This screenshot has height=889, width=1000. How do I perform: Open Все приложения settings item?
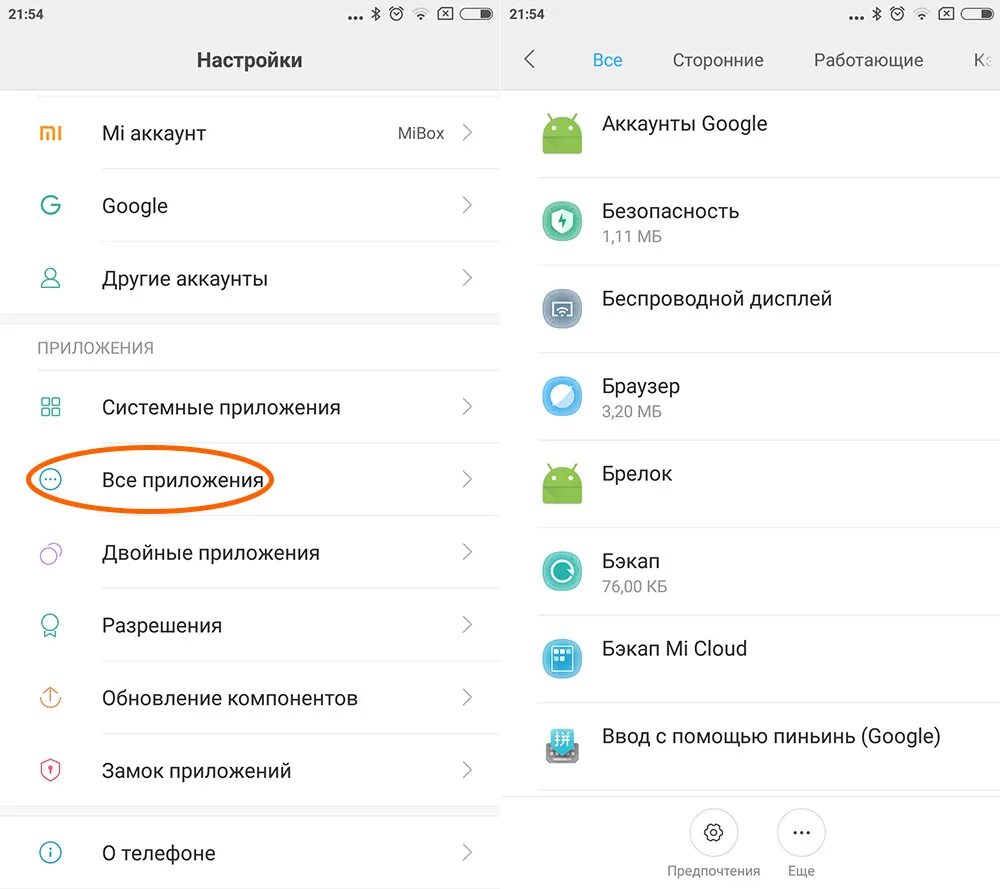coord(250,480)
